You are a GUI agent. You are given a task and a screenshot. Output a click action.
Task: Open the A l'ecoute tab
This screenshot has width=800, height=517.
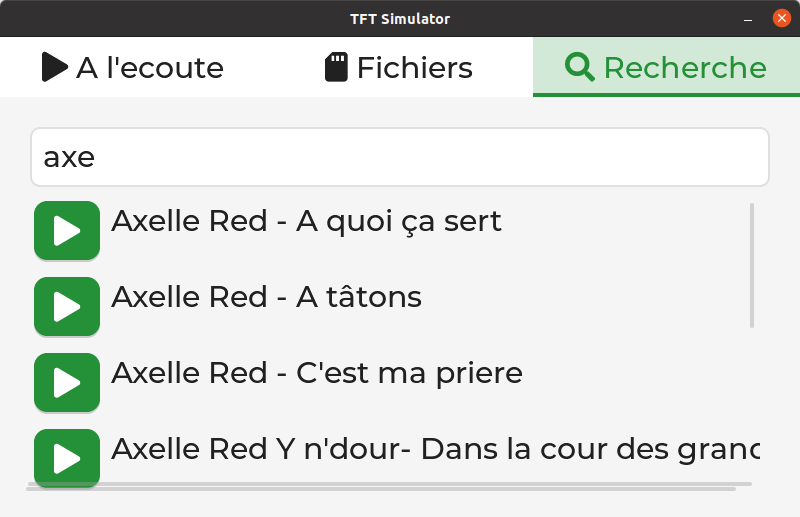coord(133,67)
